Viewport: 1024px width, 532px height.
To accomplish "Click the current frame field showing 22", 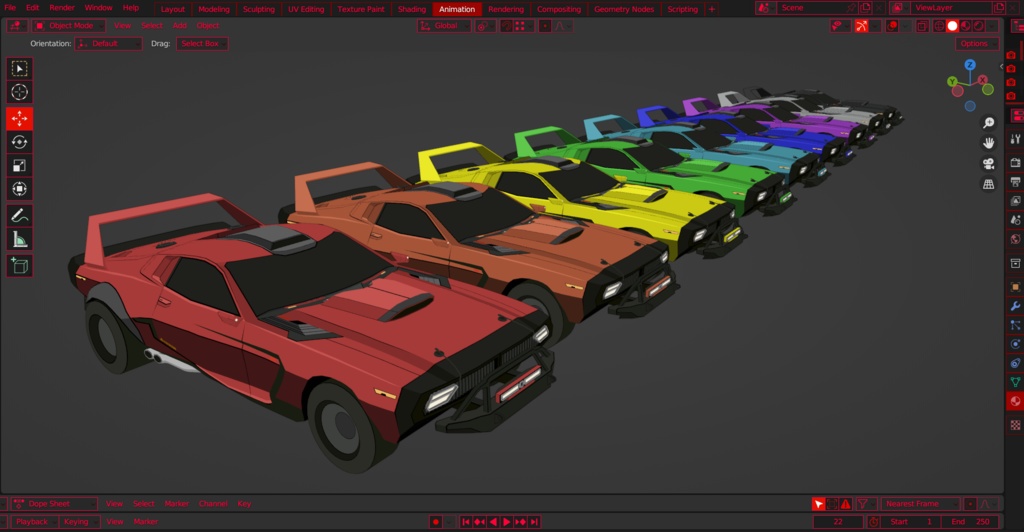I will tap(839, 522).
